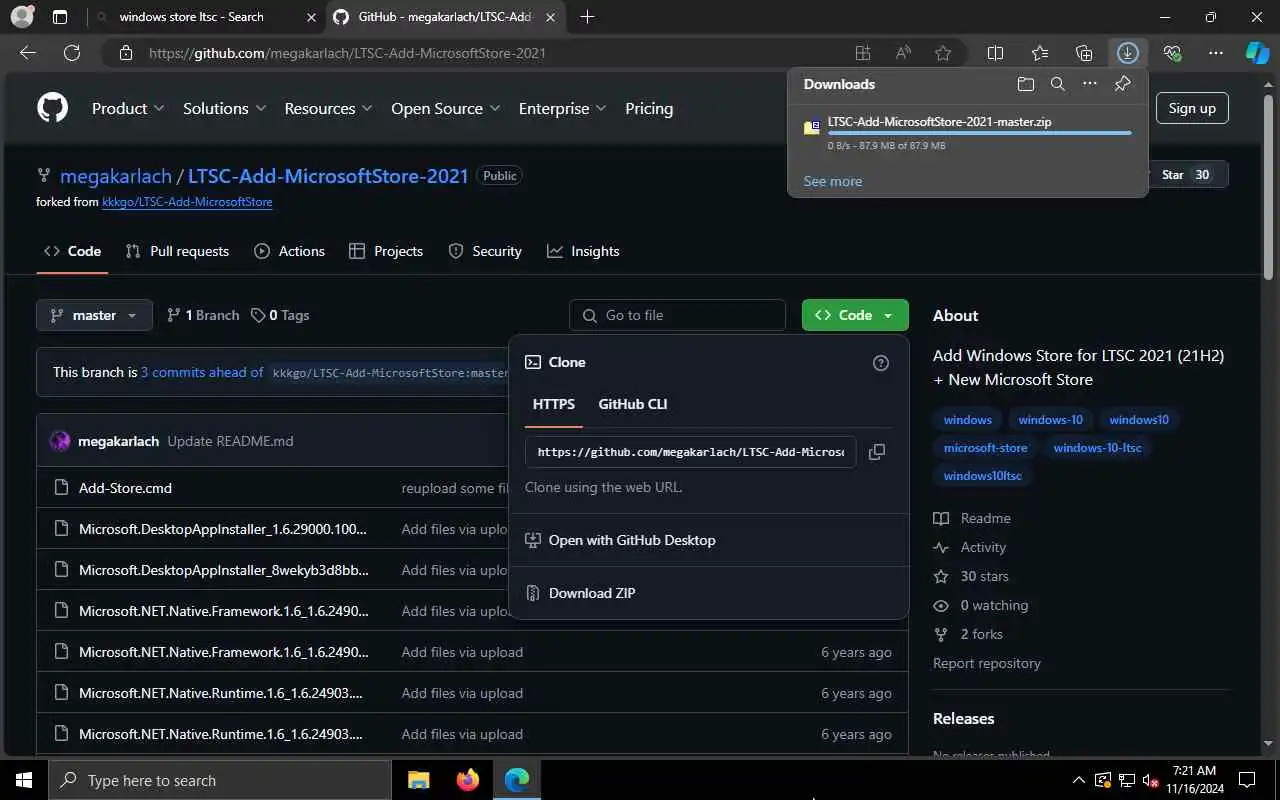Open browser settings and more menu
The image size is (1280, 800).
coord(1216,53)
